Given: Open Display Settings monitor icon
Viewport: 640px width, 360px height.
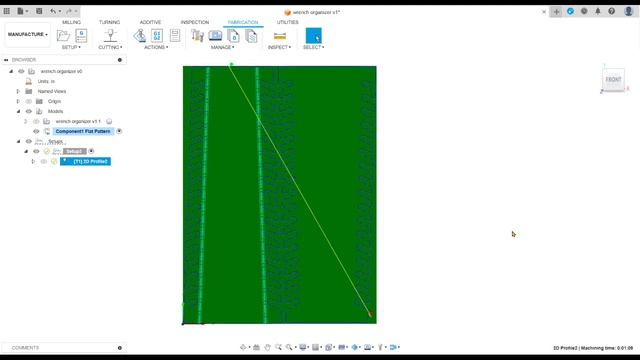Looking at the screenshot, I should pyautogui.click(x=302, y=347).
